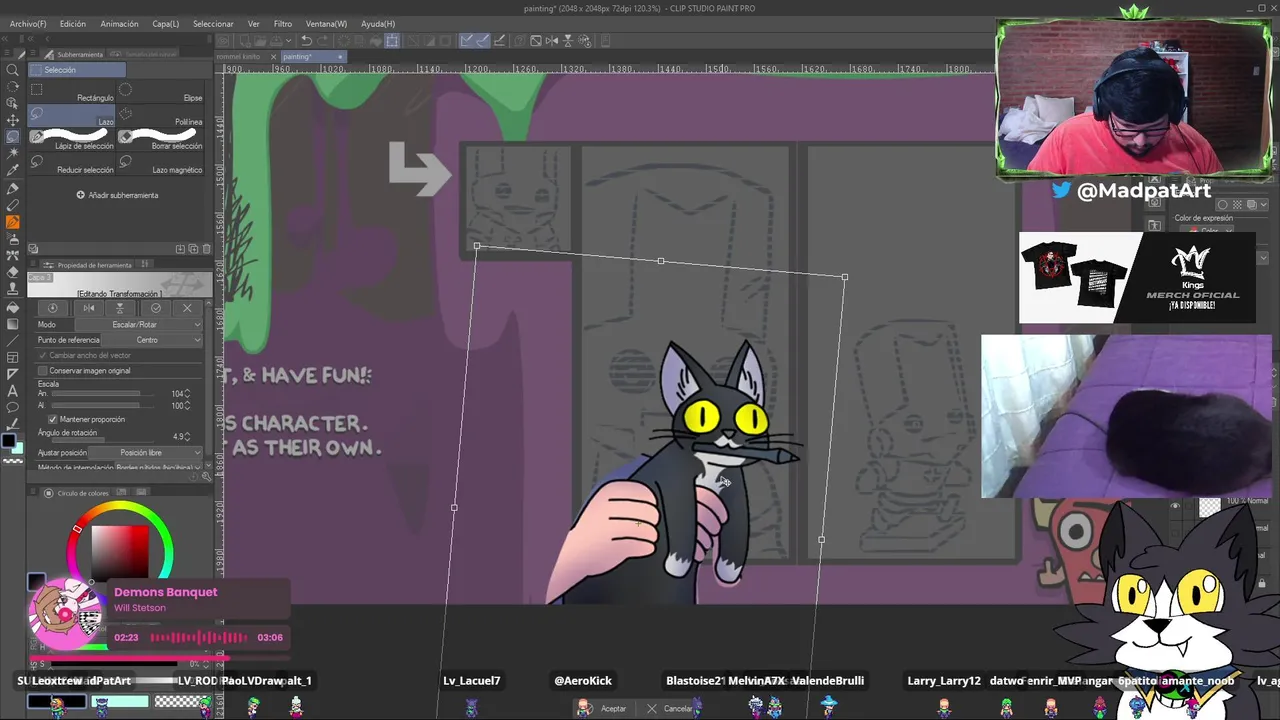Select the Balloon tool
Image resolution: width=1280 pixels, height=720 pixels.
[12, 408]
